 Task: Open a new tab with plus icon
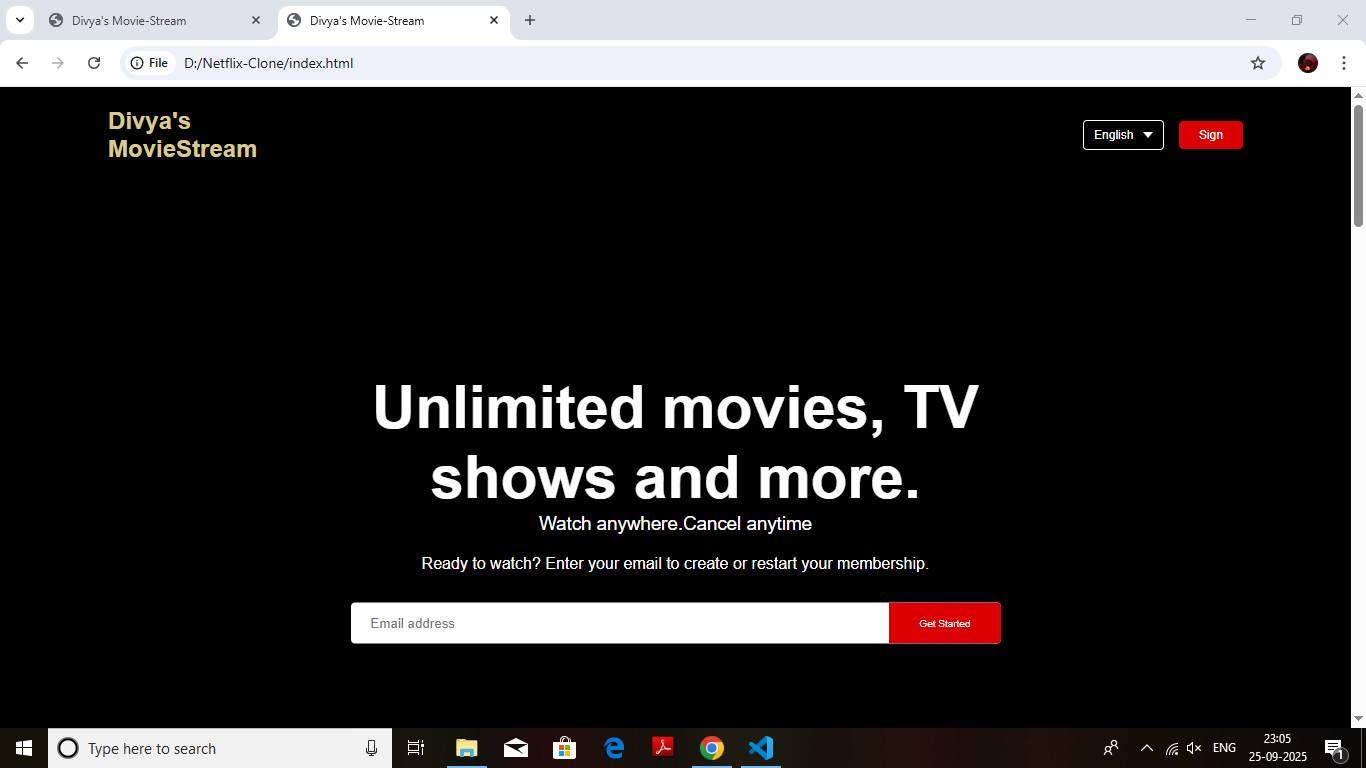[530, 20]
